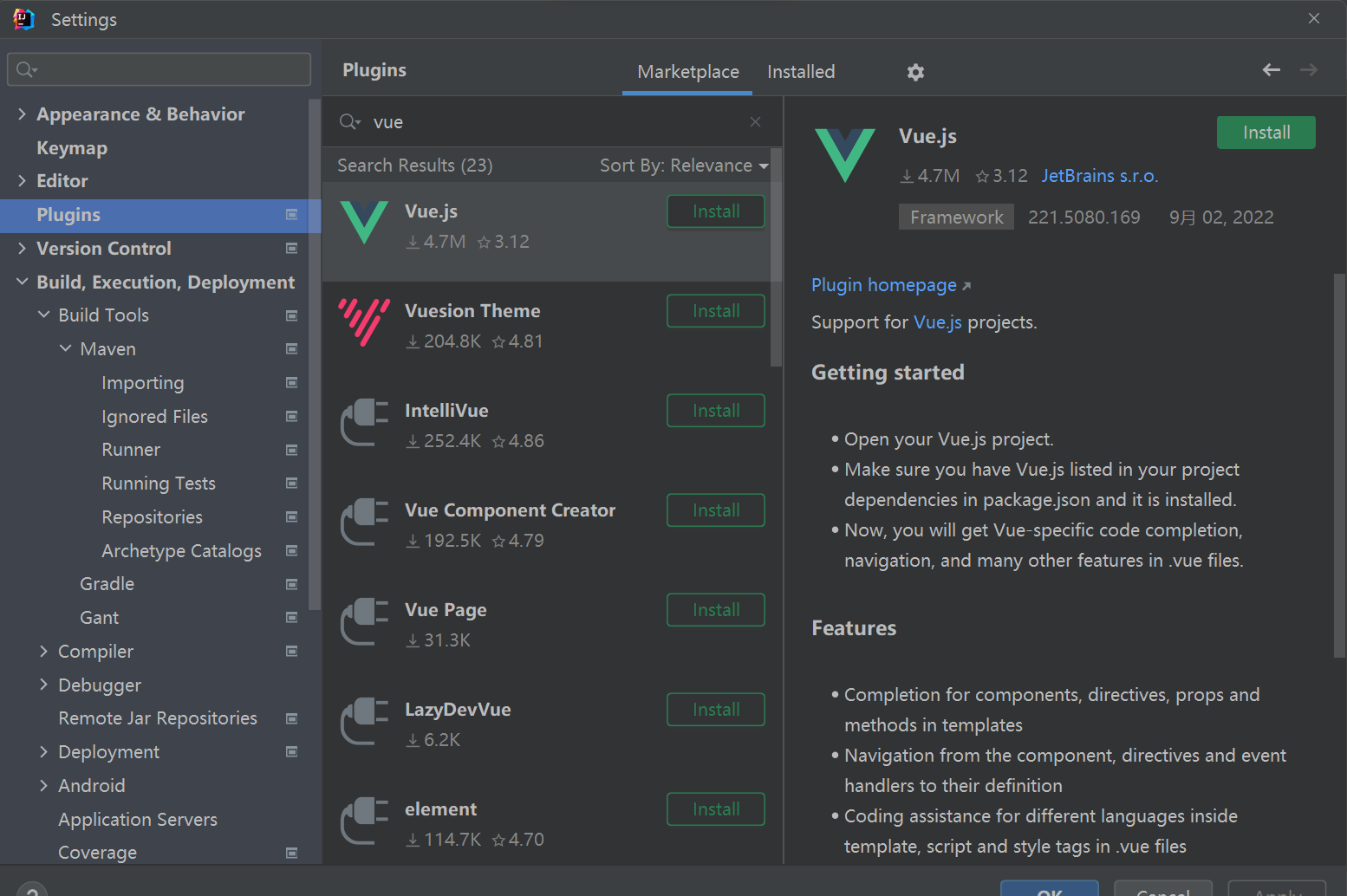Click the project-level icon next to Compiler
1347x896 pixels.
pyautogui.click(x=292, y=652)
